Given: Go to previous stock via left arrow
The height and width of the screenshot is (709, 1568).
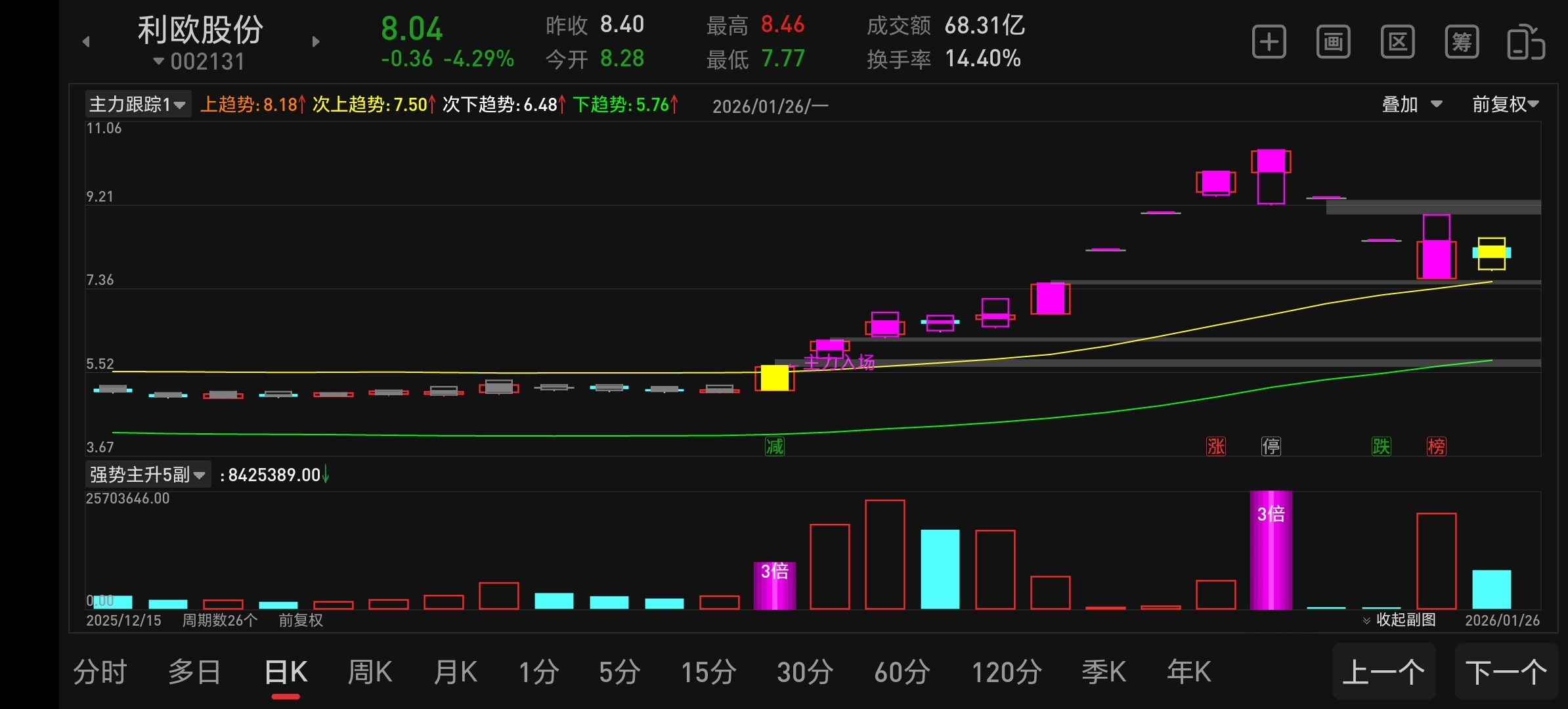Looking at the screenshot, I should [x=86, y=42].
